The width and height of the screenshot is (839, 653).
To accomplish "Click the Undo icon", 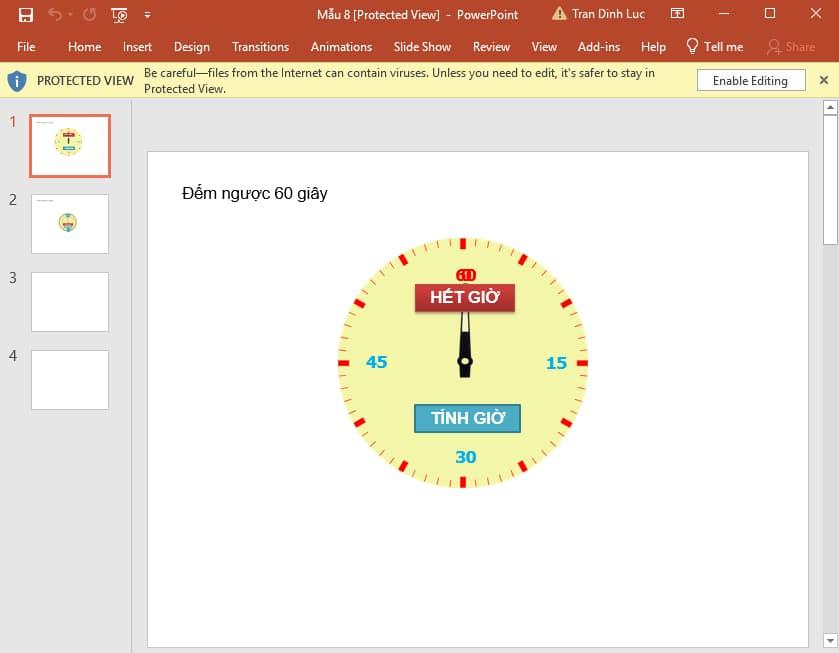I will 55,14.
